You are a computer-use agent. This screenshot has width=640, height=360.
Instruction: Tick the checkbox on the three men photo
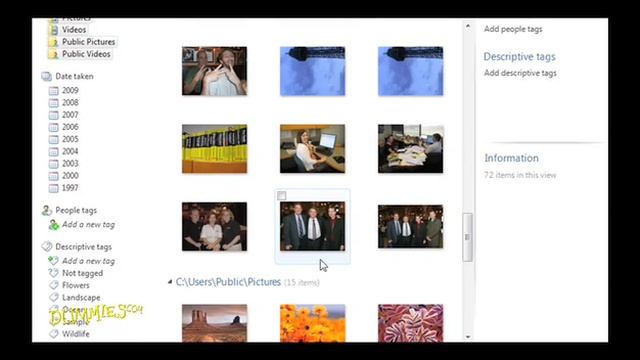pos(282,196)
